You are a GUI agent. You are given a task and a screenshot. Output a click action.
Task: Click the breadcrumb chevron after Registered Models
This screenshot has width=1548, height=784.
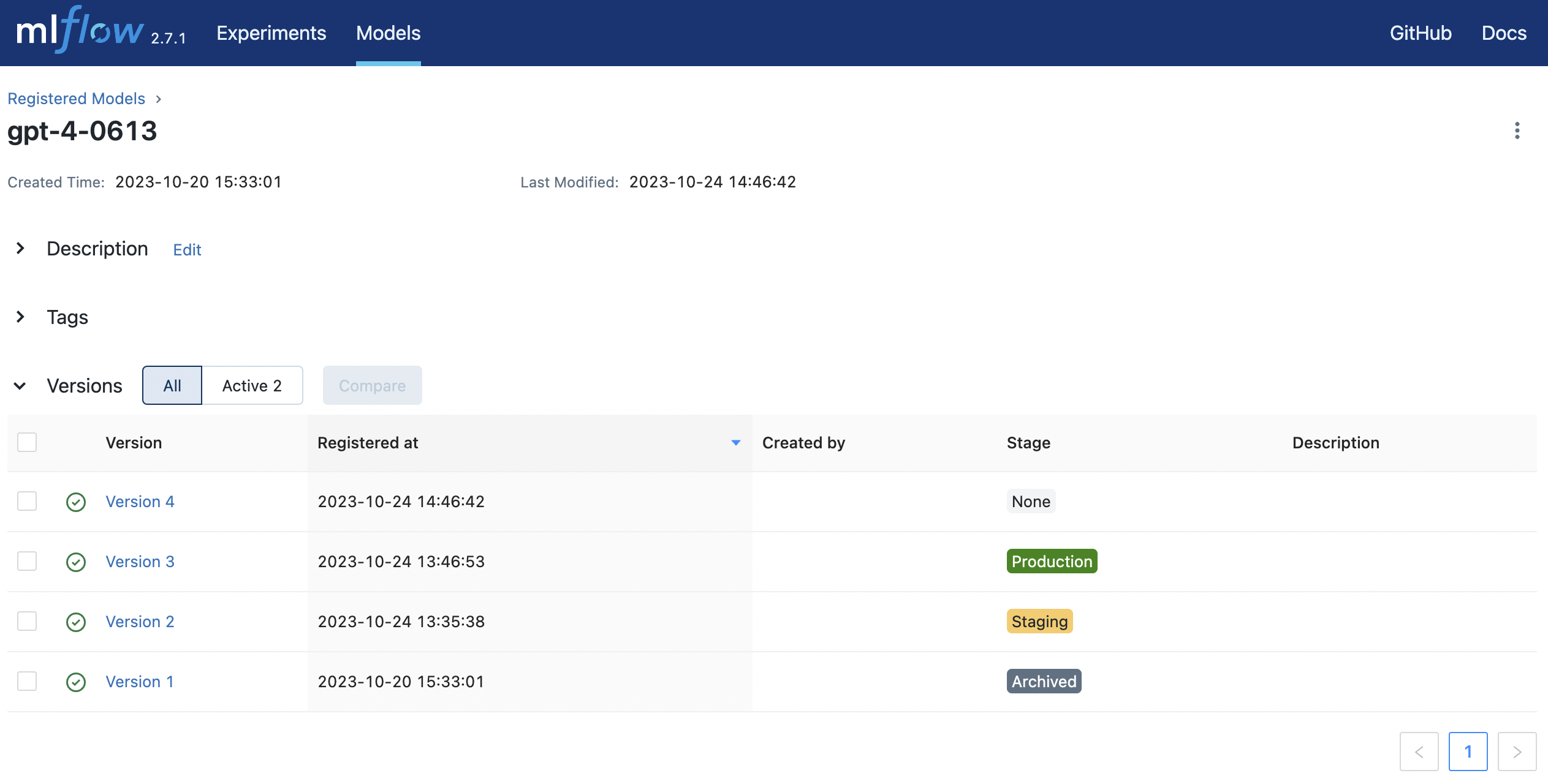coord(159,99)
